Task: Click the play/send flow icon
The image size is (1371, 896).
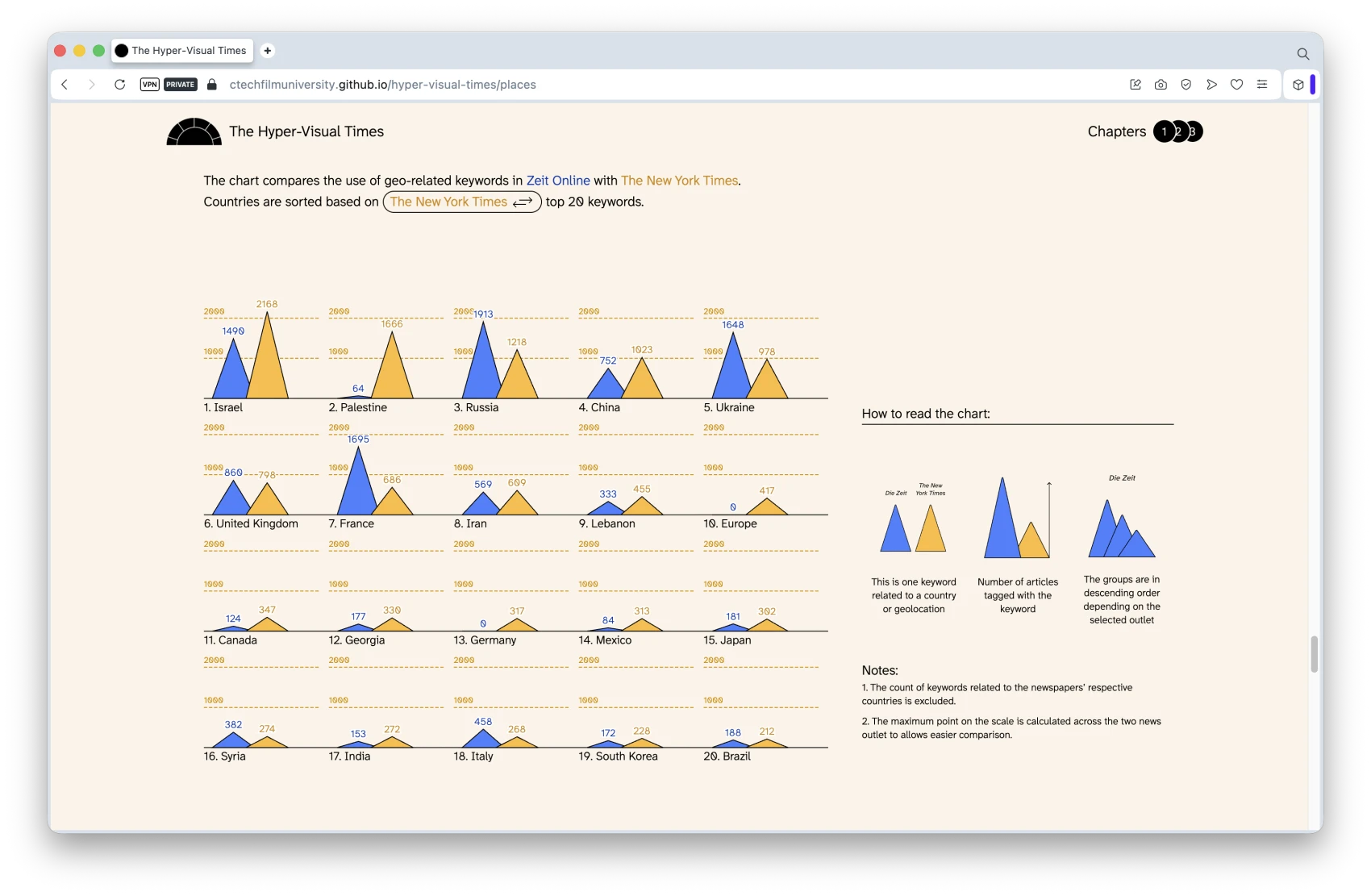Action: click(x=1211, y=85)
